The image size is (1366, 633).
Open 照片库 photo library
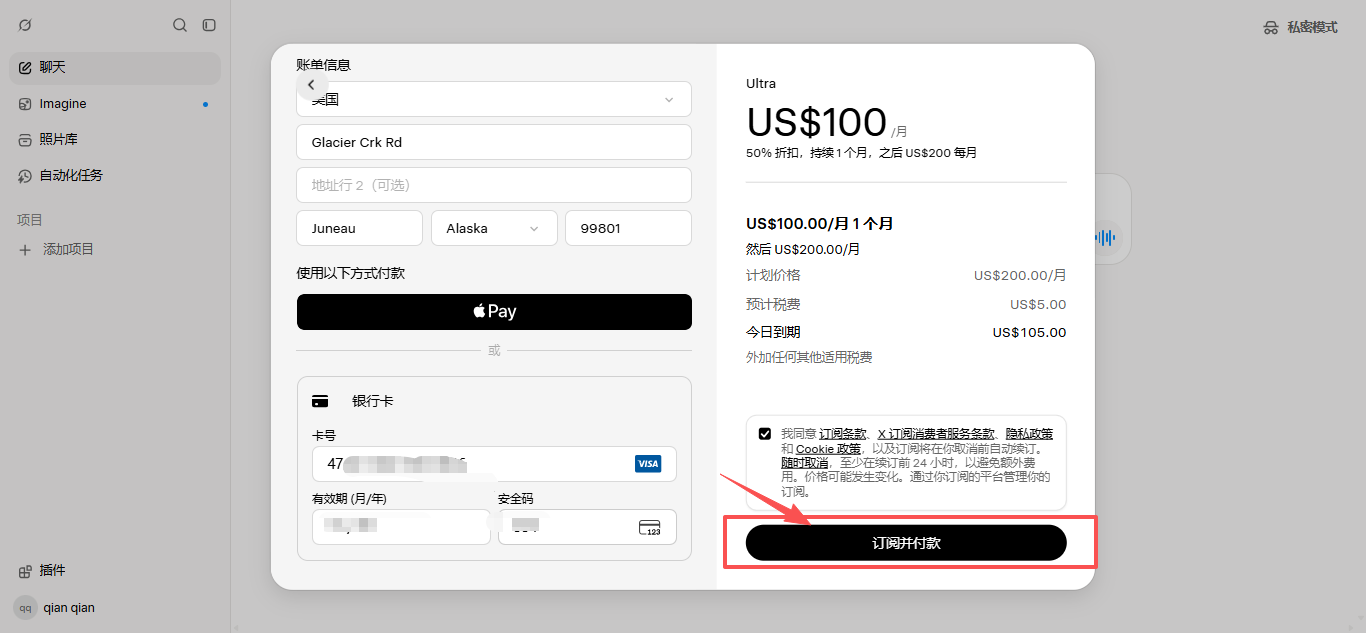(x=115, y=140)
